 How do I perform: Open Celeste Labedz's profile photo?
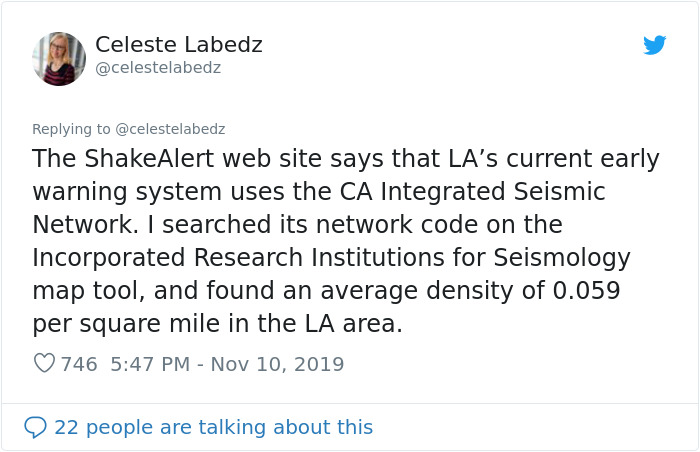click(x=59, y=59)
